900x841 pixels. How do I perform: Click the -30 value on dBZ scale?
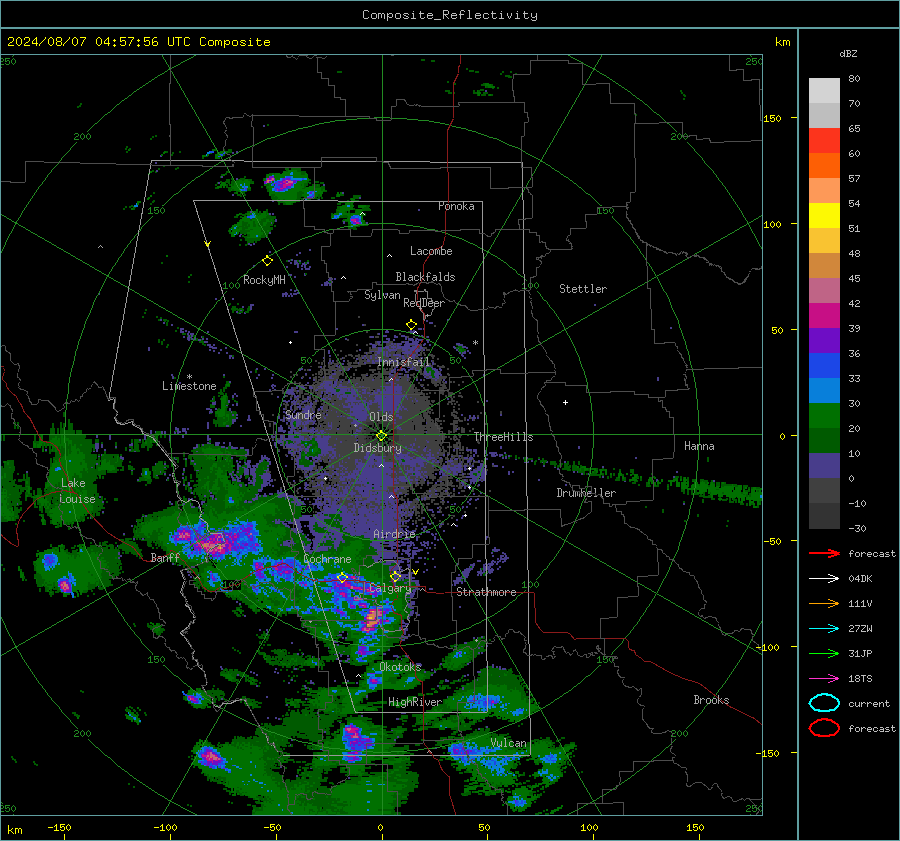(x=857, y=528)
